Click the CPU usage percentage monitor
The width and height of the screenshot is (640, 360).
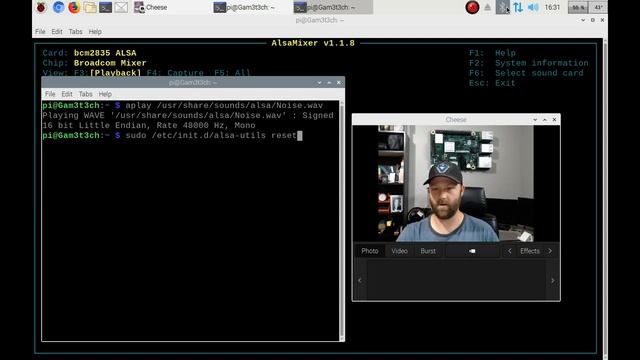pos(578,7)
